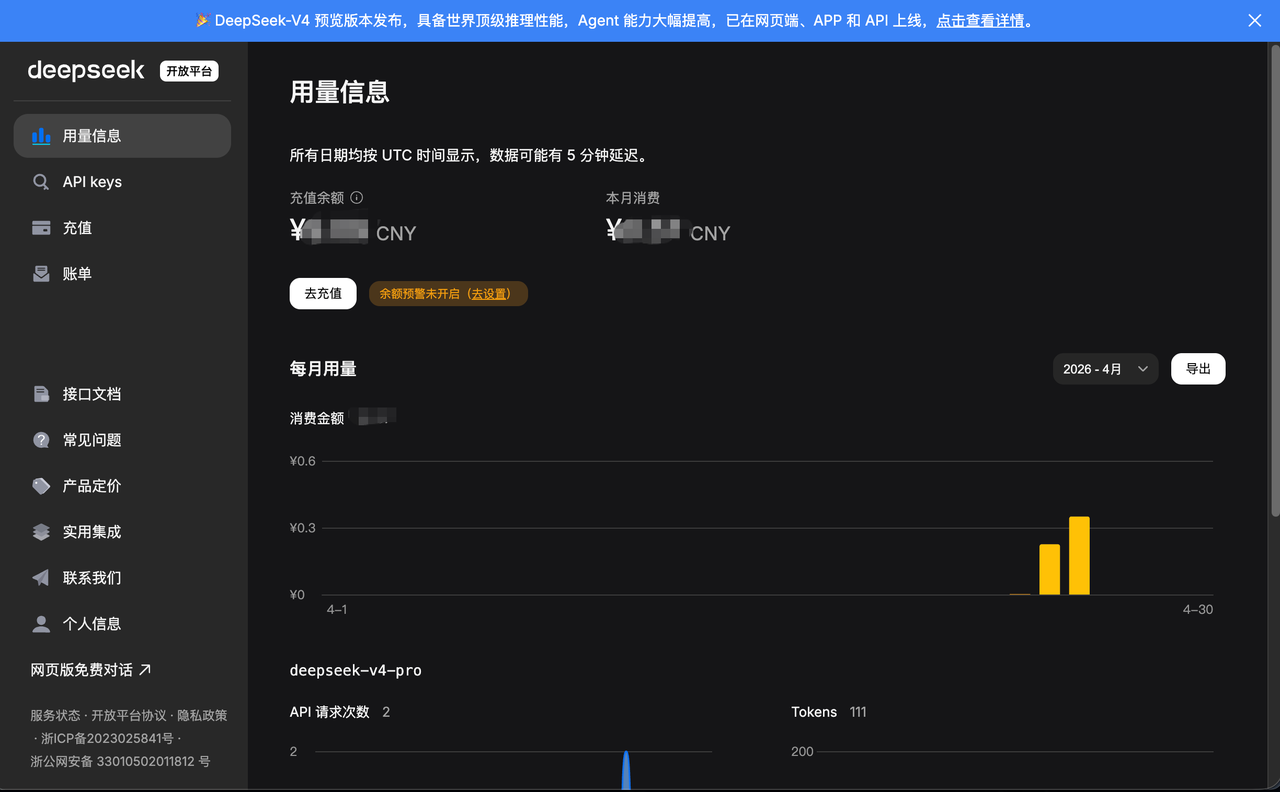This screenshot has height=792, width=1280.
Task: Click the 每月用量 heading
Action: coord(323,369)
